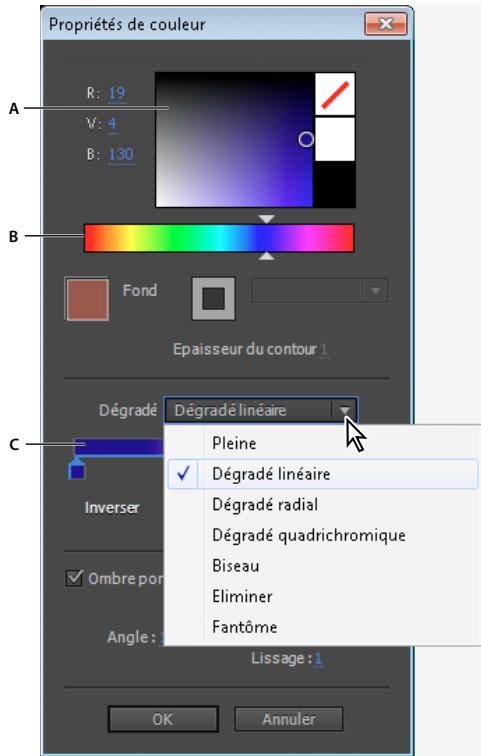Expand the disabled stroke style dropdown
The image size is (481, 756).
375,291
